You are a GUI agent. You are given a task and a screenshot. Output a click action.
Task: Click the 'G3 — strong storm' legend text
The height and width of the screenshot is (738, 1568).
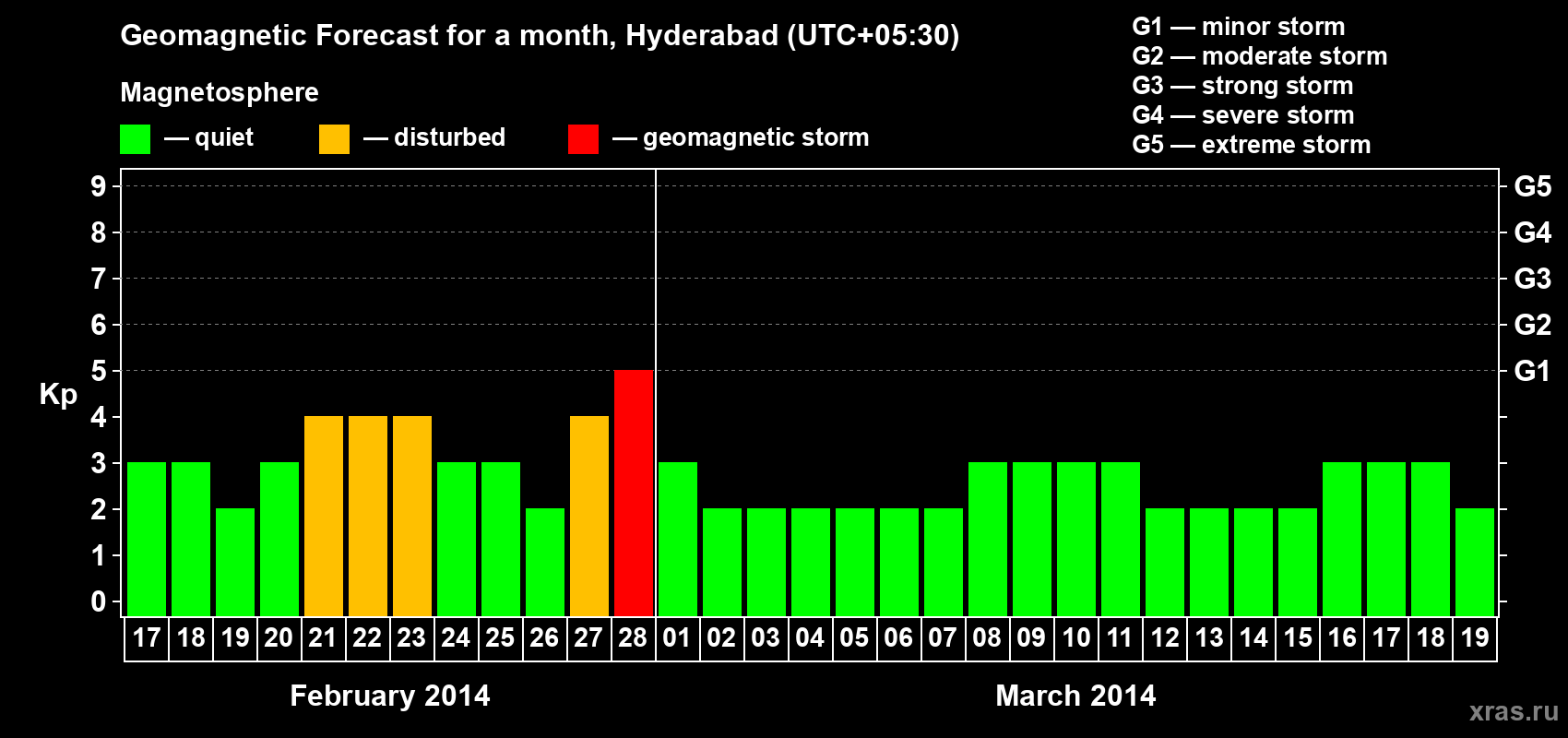point(1242,86)
